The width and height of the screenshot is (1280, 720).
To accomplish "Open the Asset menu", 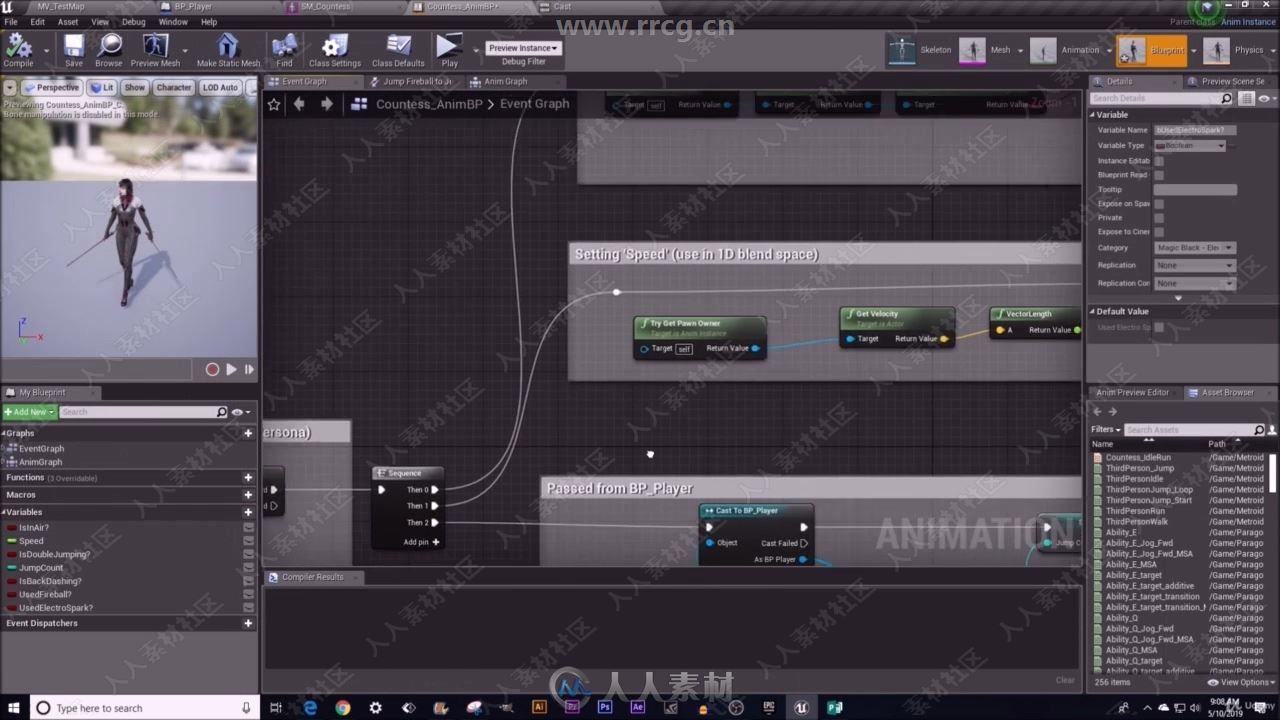I will pyautogui.click(x=68, y=21).
